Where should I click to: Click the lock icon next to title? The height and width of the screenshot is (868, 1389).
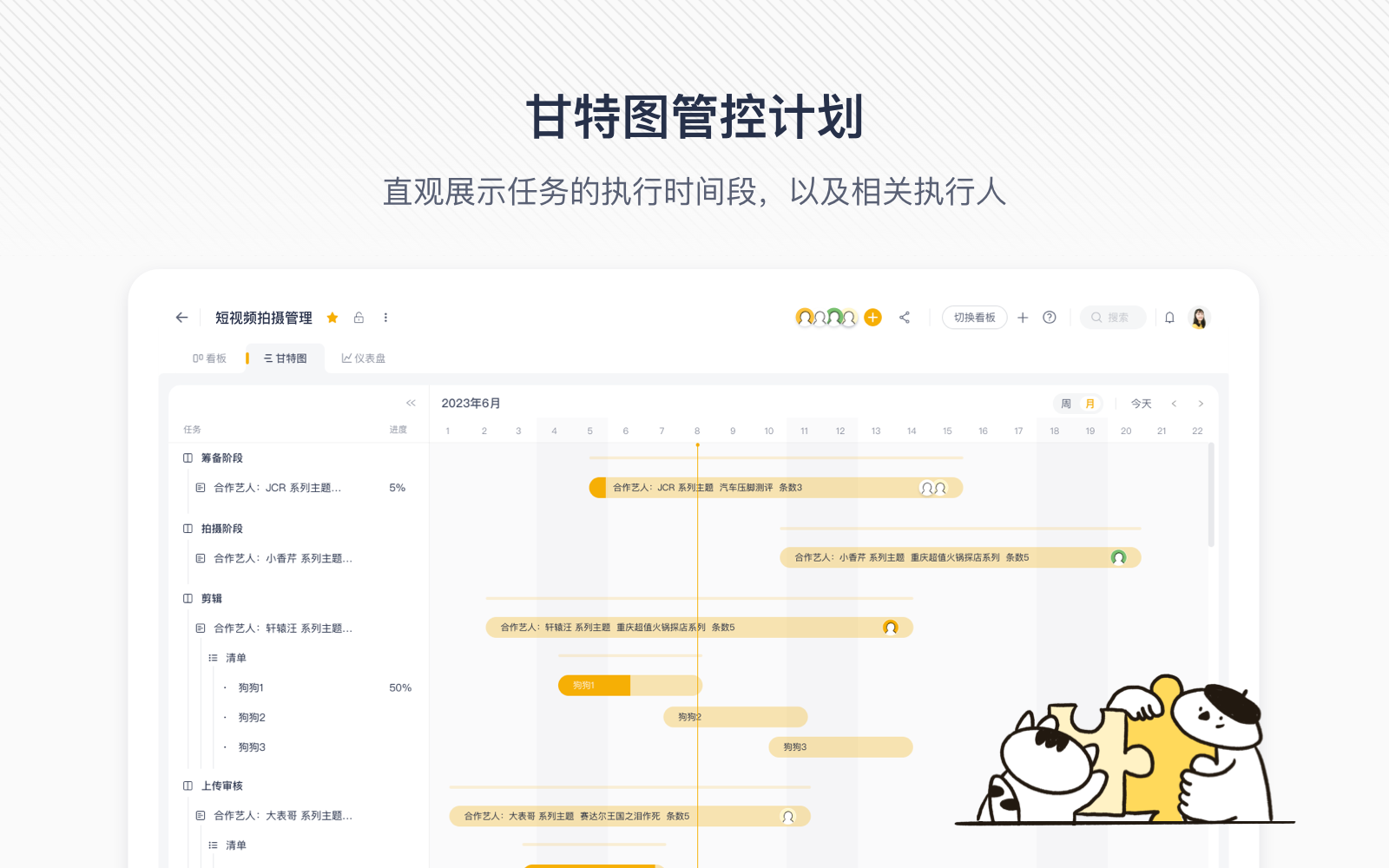[359, 318]
